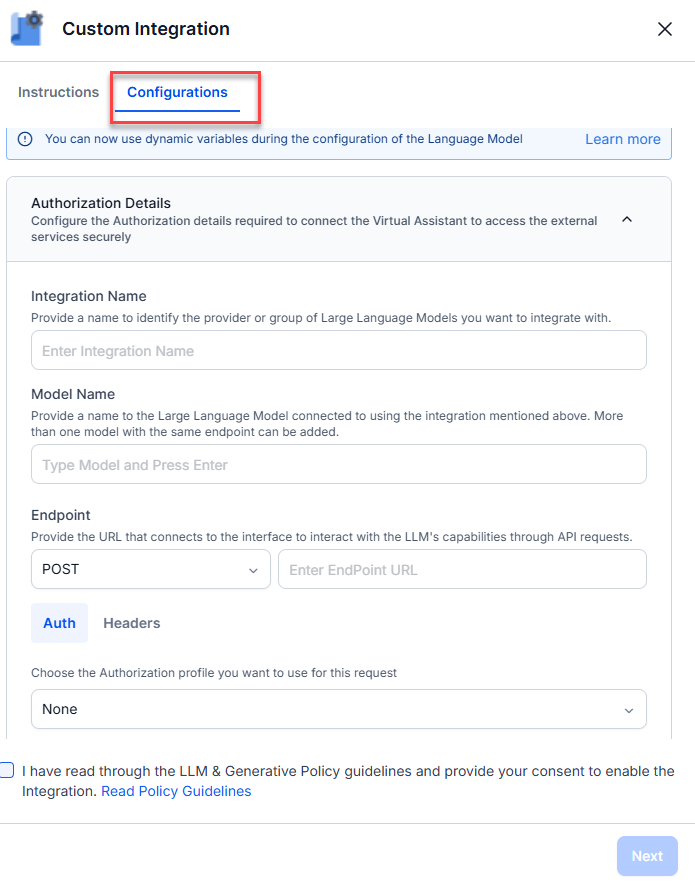The height and width of the screenshot is (882, 695).
Task: Open the POST method dropdown
Action: point(150,570)
